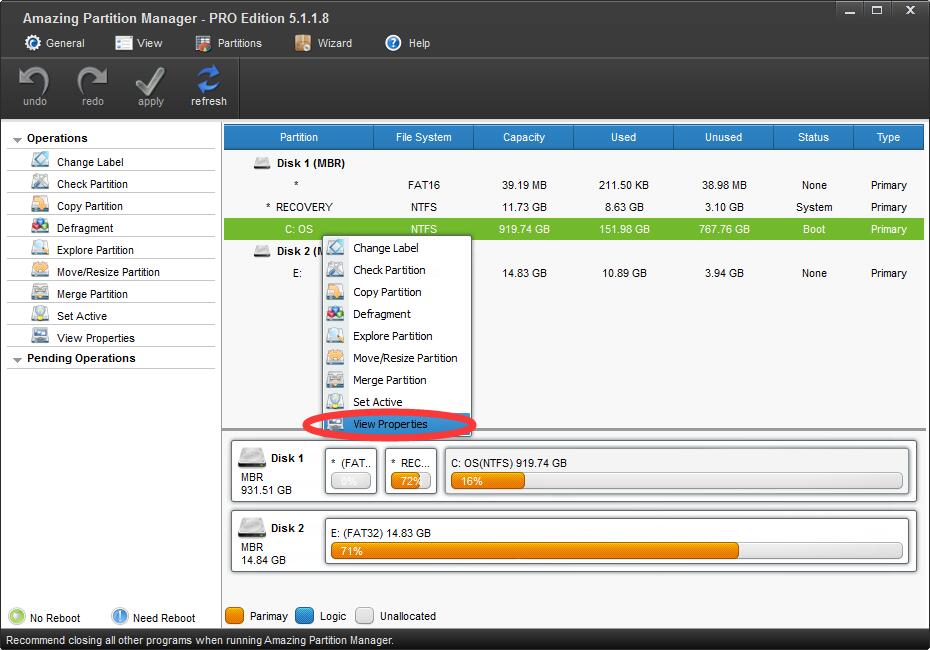Select REC 72% partition block

point(411,471)
